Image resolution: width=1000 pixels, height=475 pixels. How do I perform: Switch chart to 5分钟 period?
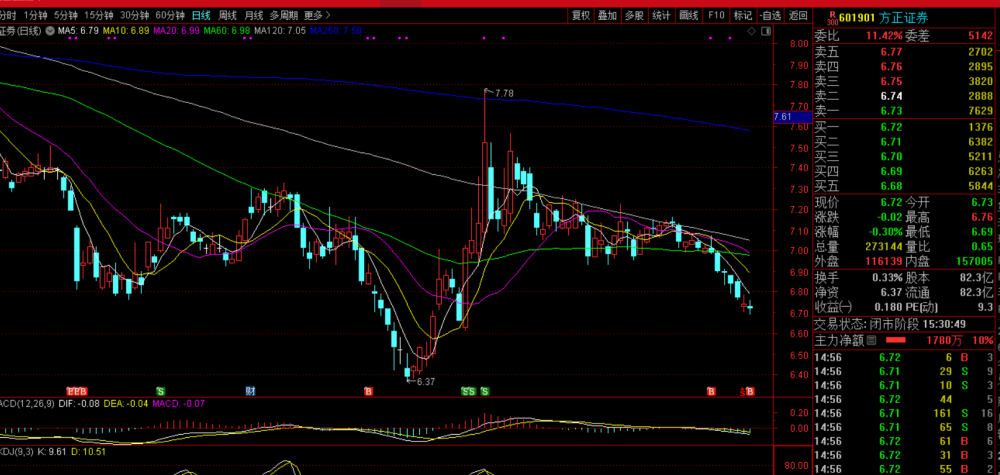(66, 15)
